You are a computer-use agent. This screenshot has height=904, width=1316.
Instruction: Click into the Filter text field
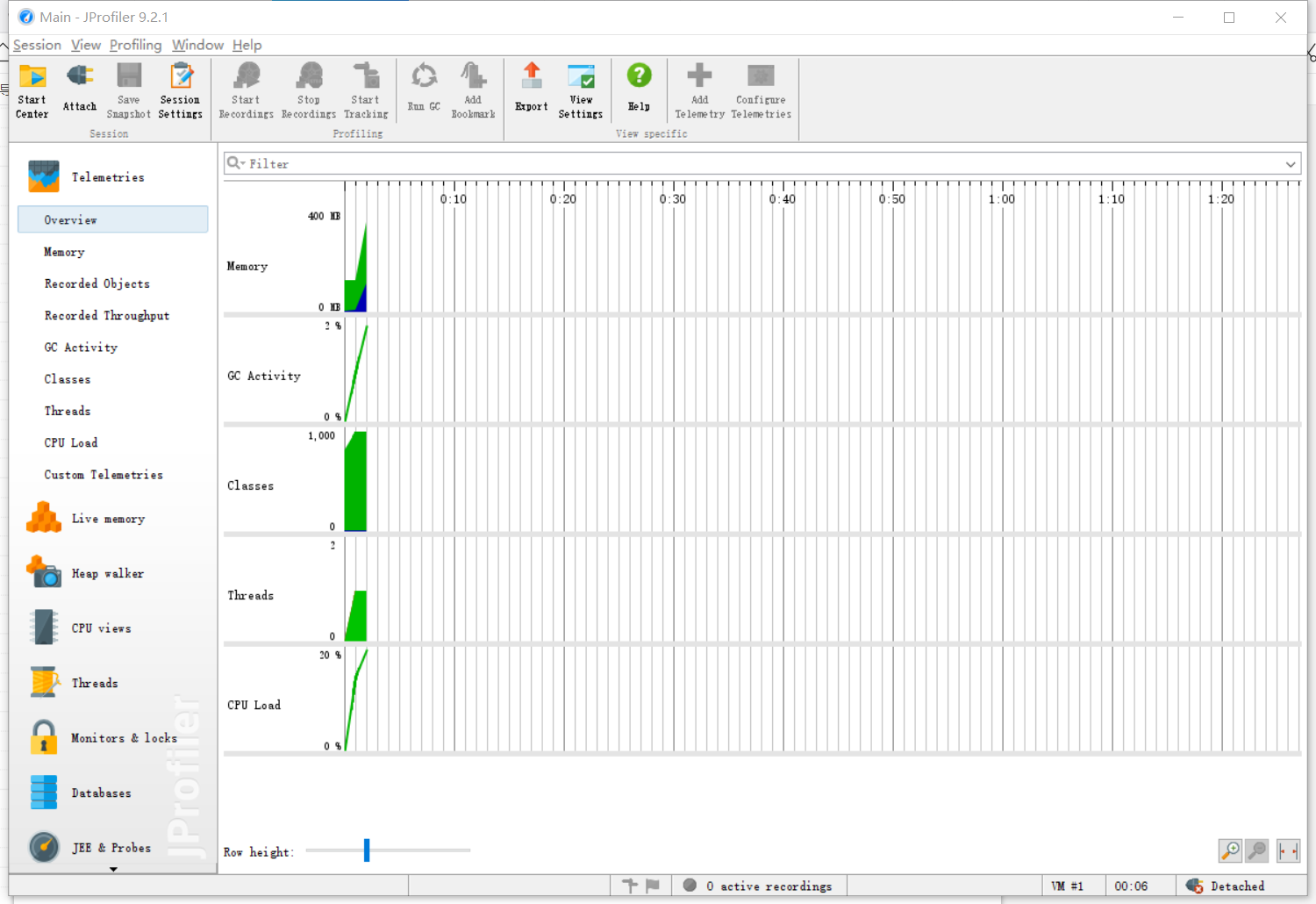[762, 163]
